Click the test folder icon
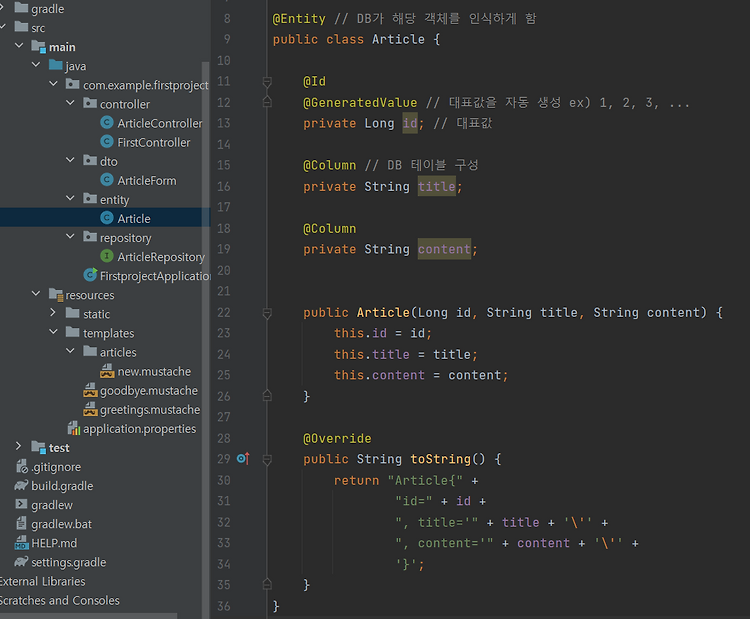 point(38,447)
